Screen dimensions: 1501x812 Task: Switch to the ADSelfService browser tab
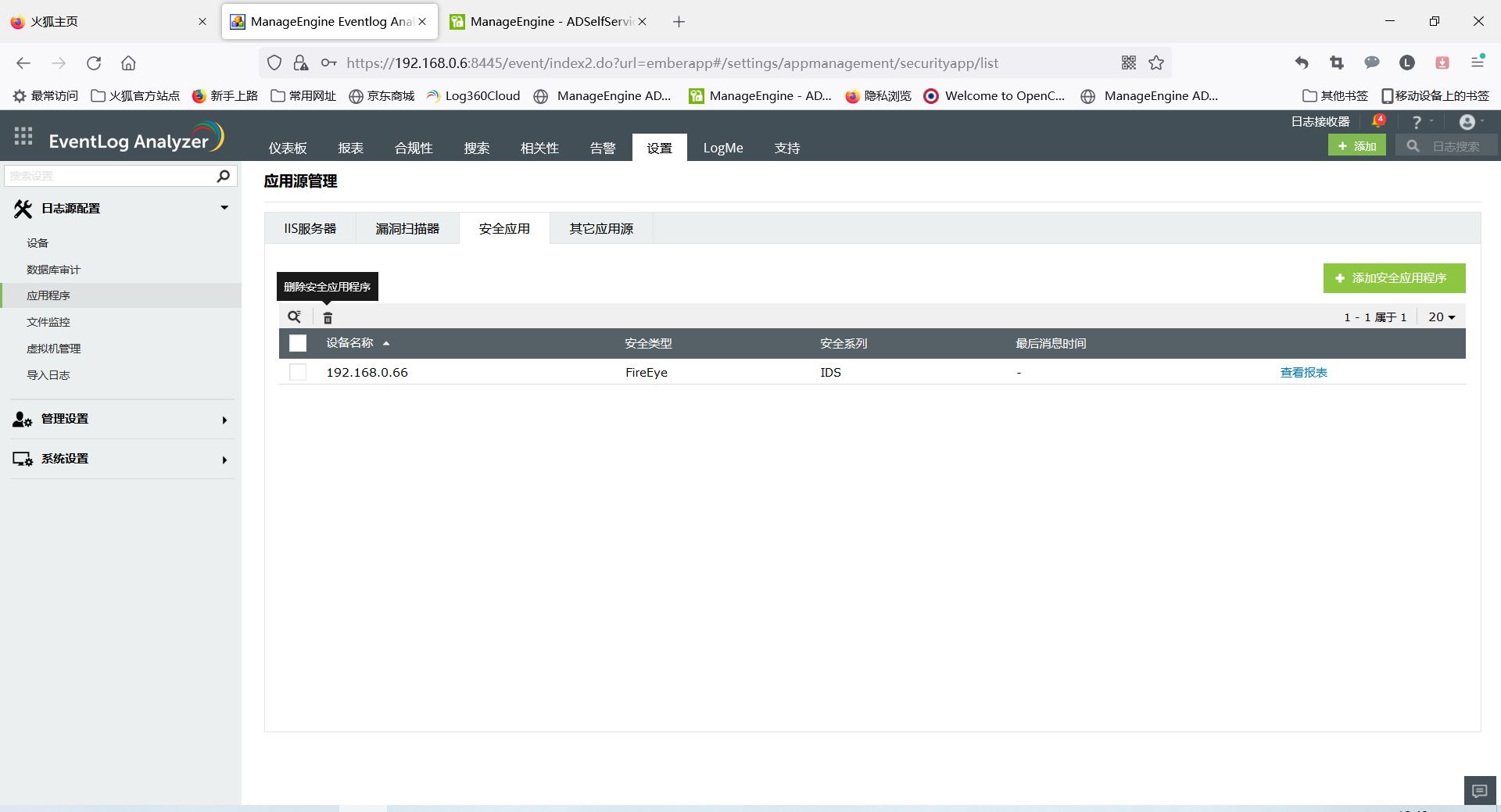pyautogui.click(x=548, y=22)
